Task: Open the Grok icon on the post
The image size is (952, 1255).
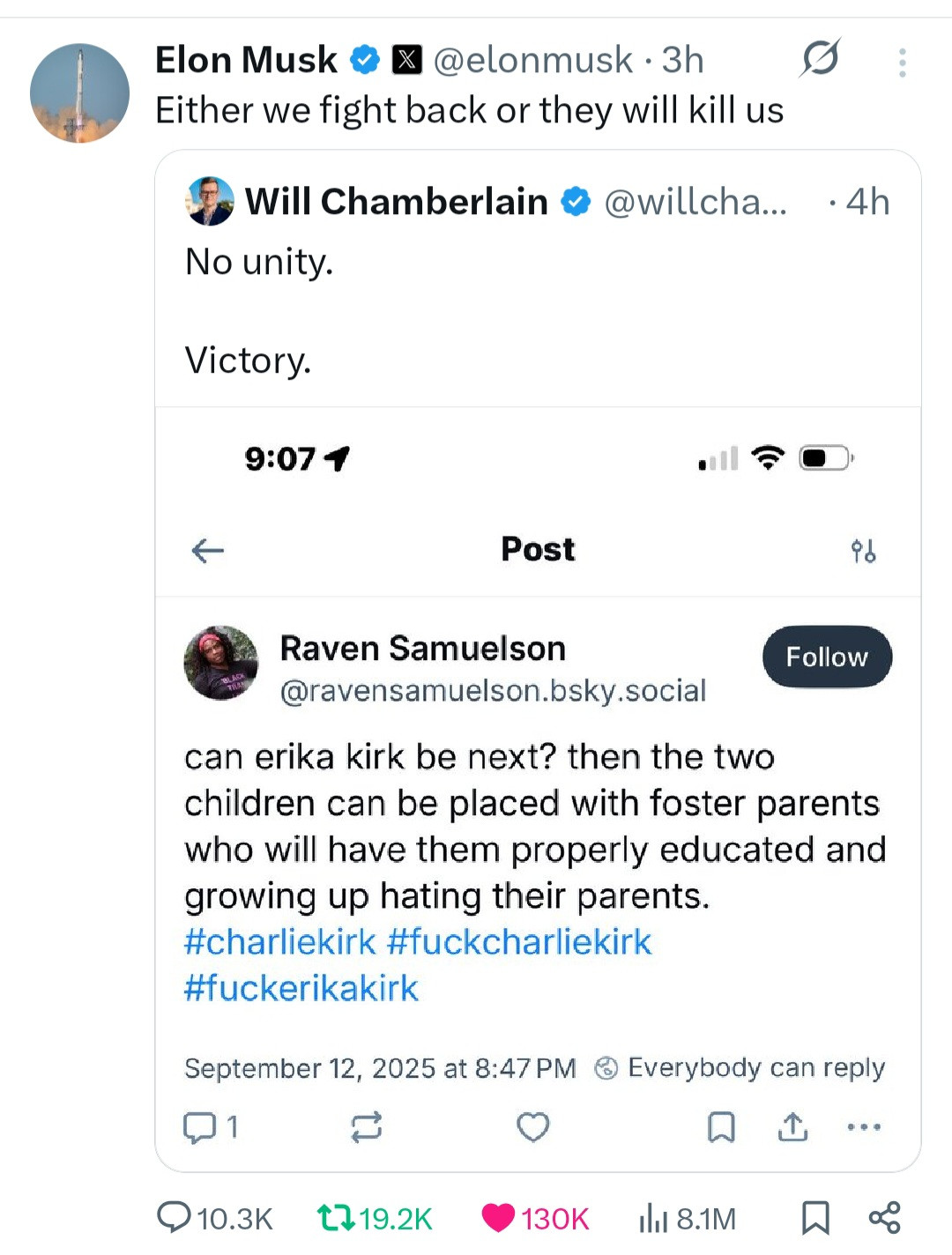Action: pyautogui.click(x=821, y=60)
